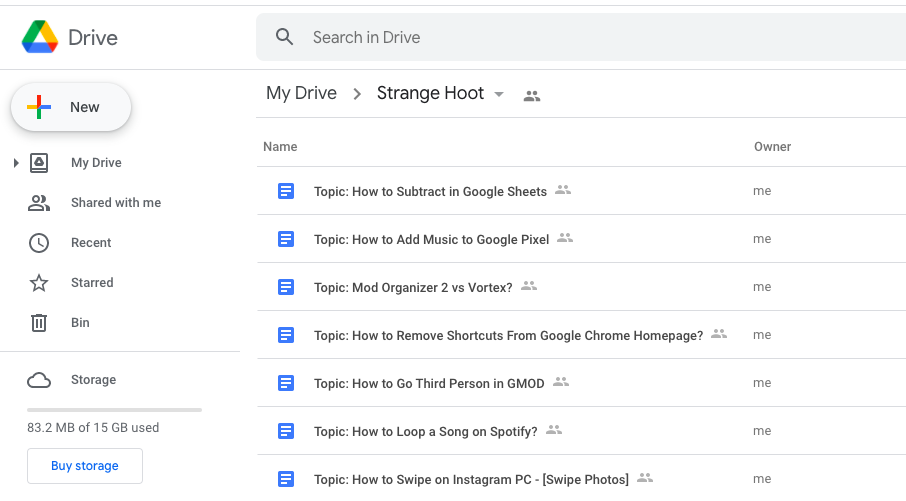
Task: Click the My Drive sidebar icon
Action: pyautogui.click(x=39, y=163)
